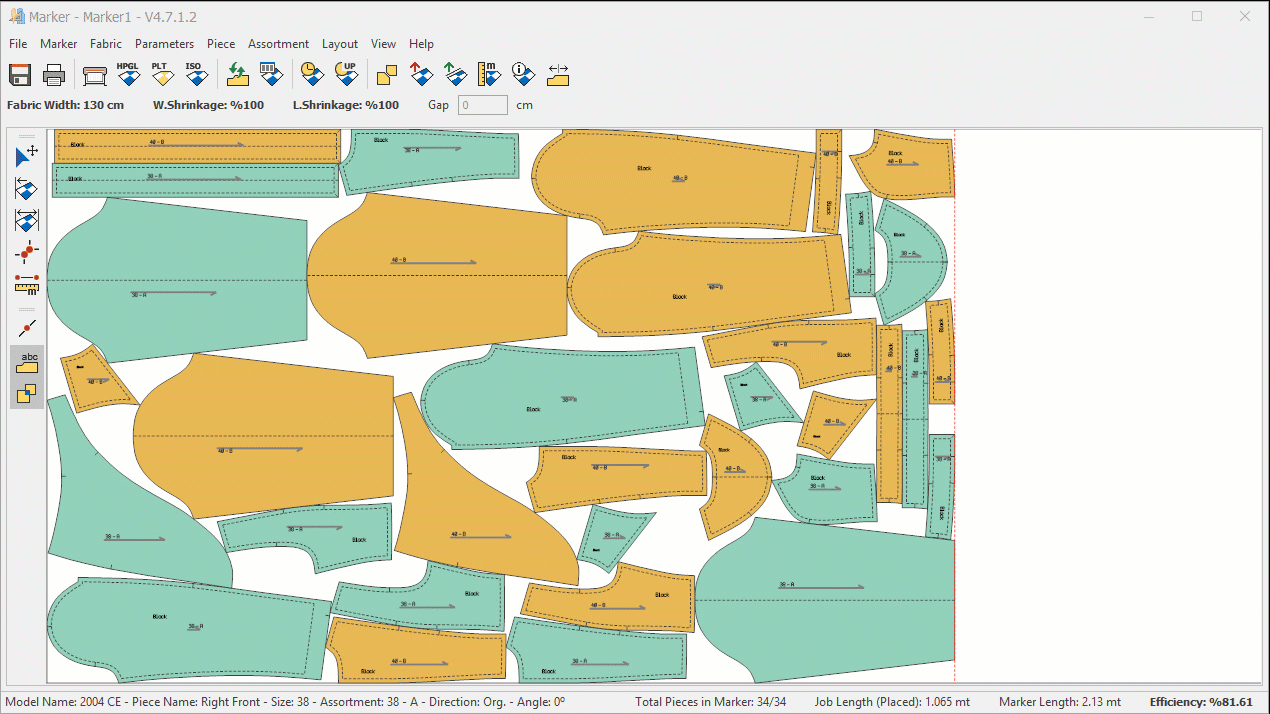Viewport: 1270px width, 714px height.
Task: Export marker as HPGL file
Action: point(128,74)
